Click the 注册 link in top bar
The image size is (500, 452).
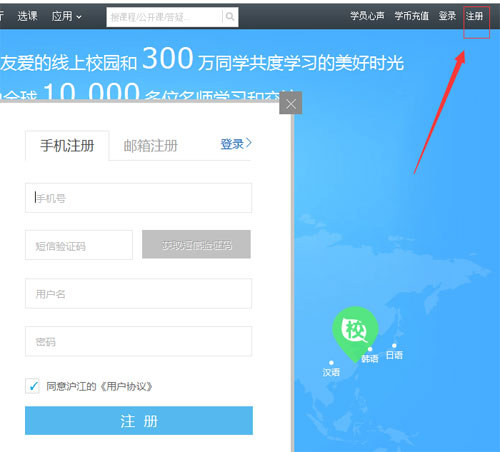point(474,16)
